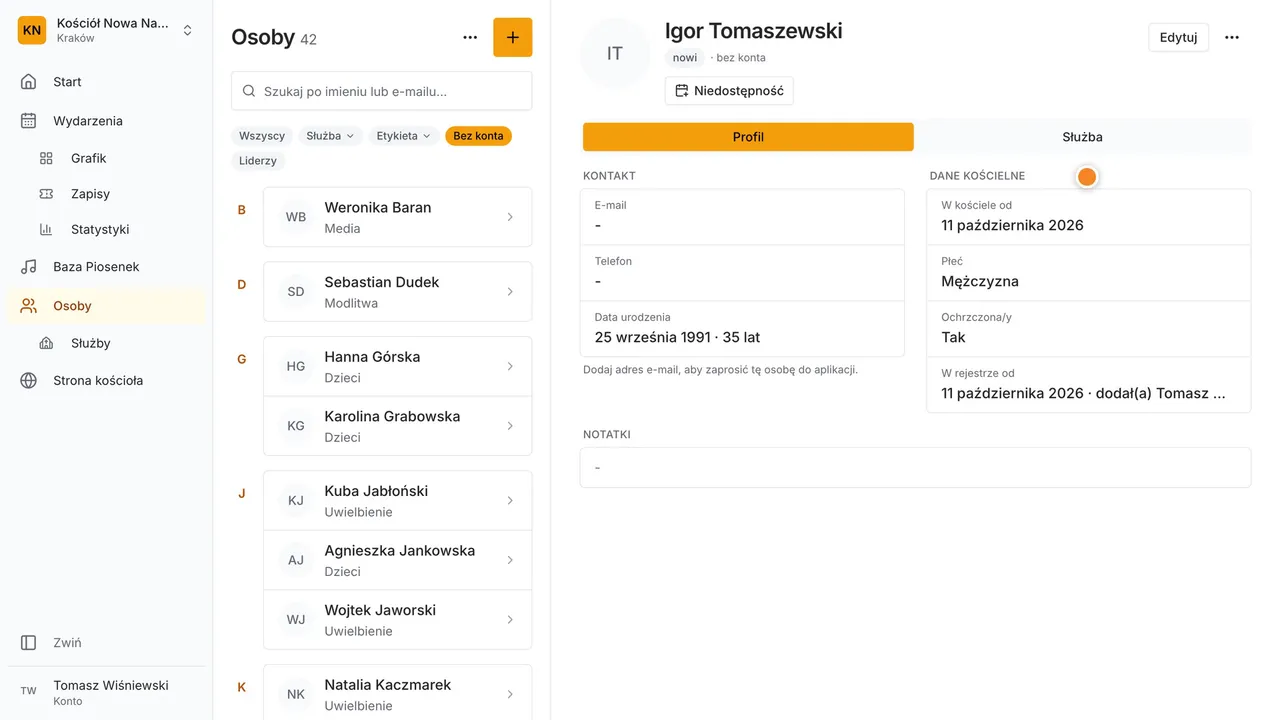Screen dimensions: 1280x720
Task: Click the Notatki empty note box
Action: tap(915, 468)
